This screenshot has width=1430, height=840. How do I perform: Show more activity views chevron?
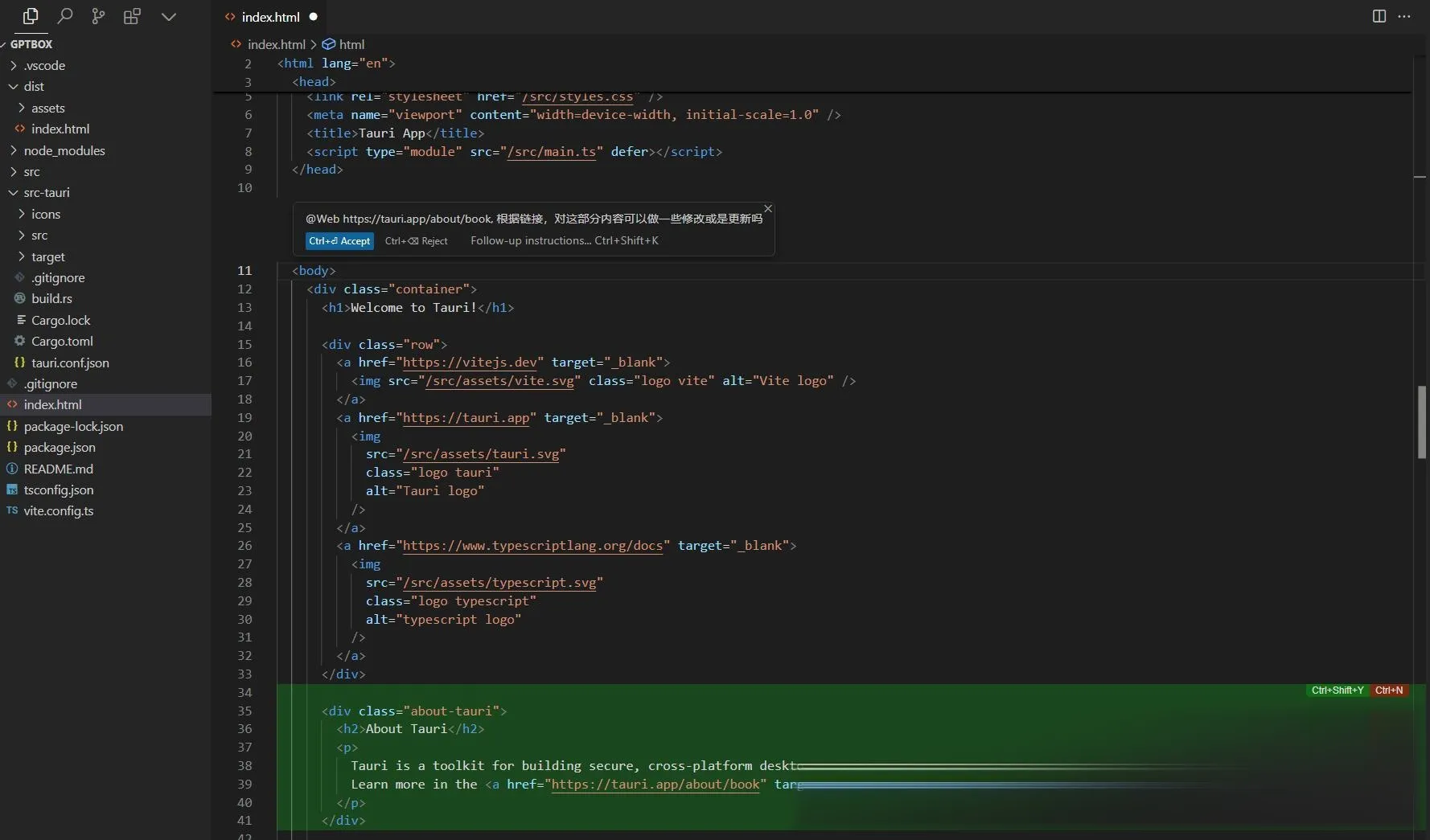coord(168,16)
